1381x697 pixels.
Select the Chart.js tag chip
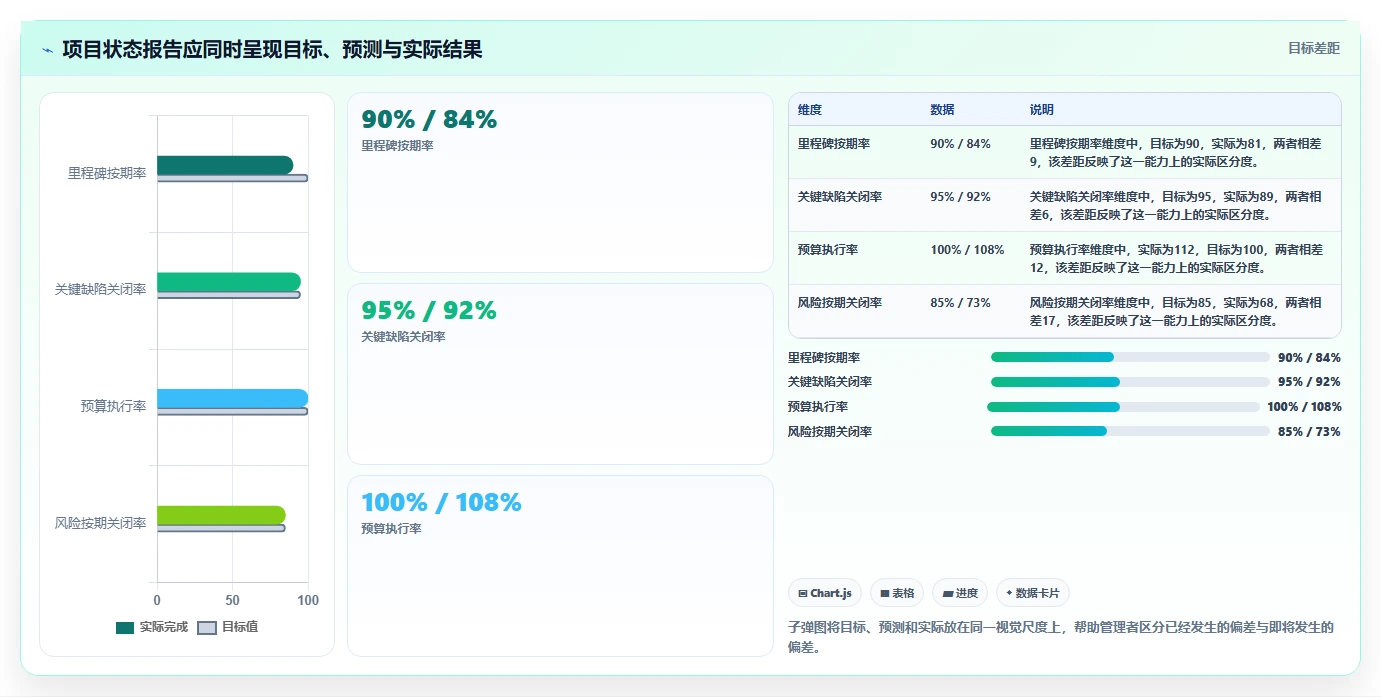pyautogui.click(x=825, y=593)
